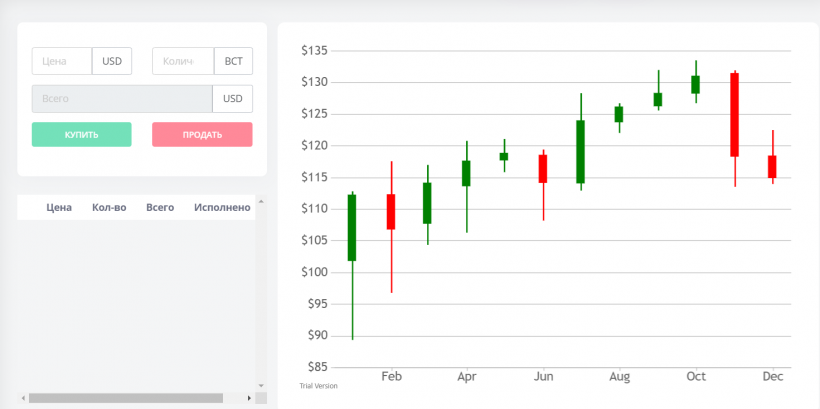
Task: Click the КУПИТЬ buy button
Action: [x=82, y=134]
